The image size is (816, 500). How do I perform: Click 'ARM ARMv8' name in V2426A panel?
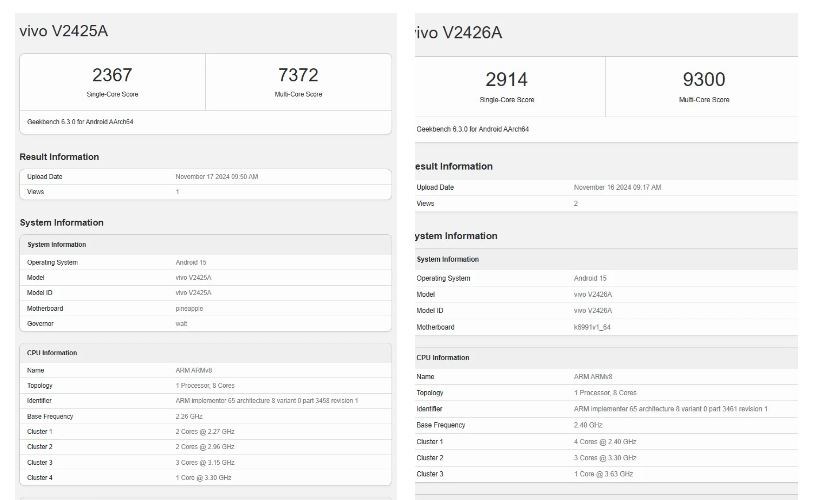[593, 376]
